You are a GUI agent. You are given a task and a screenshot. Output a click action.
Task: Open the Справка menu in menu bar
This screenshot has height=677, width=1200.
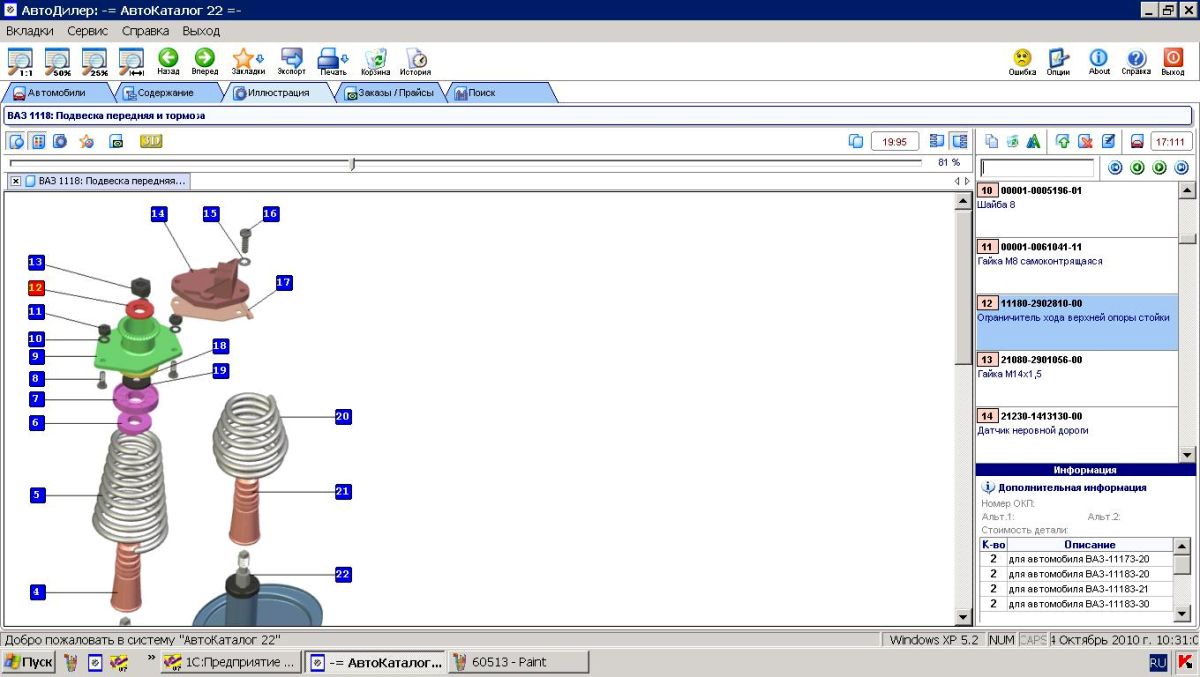[x=146, y=31]
